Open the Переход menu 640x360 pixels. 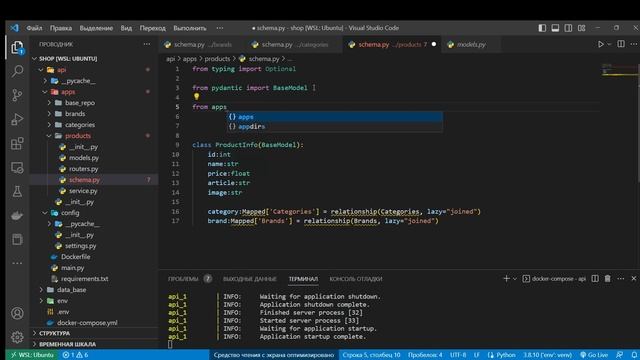153,28
